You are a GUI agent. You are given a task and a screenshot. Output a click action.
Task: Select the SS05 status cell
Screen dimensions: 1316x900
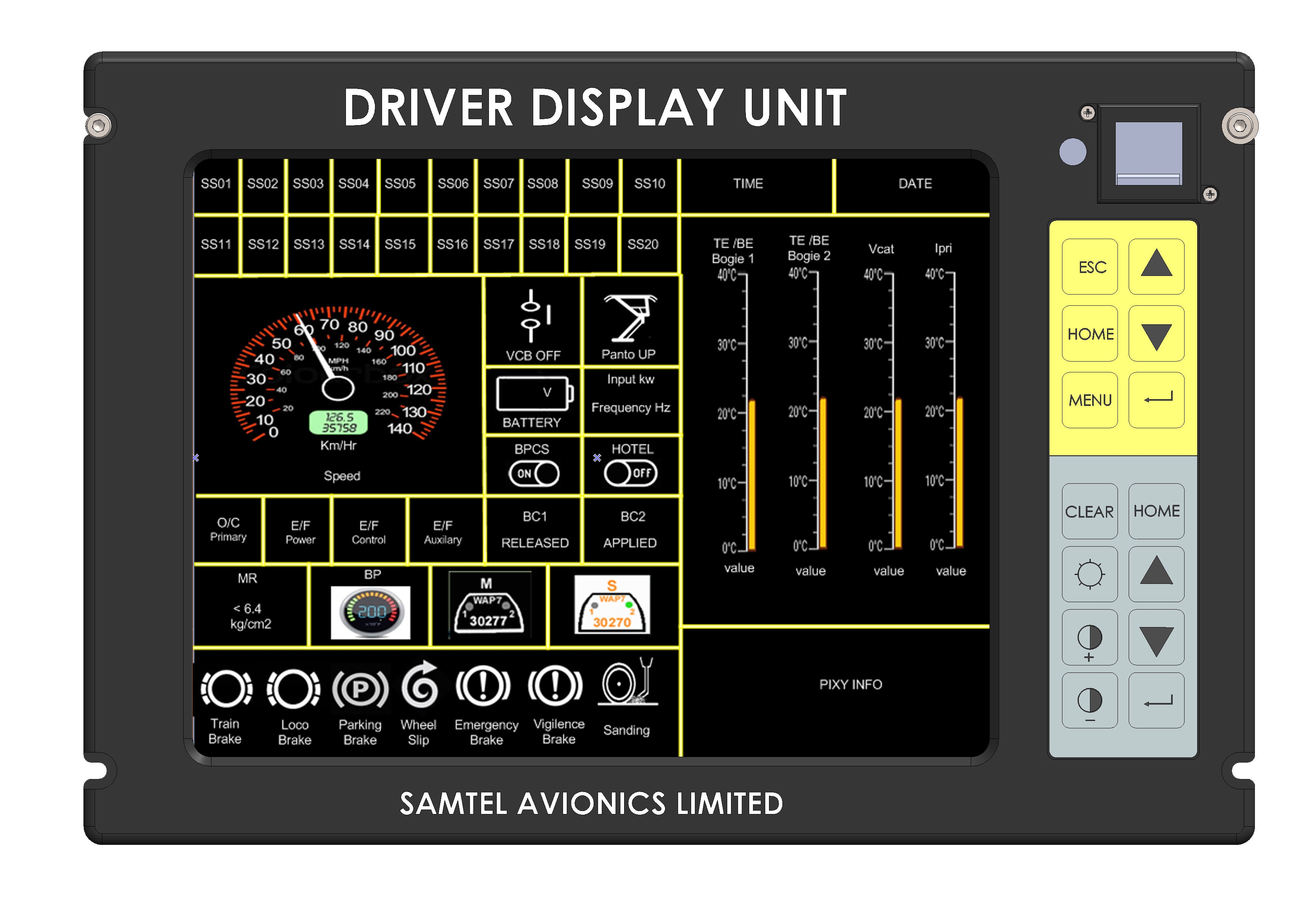pos(400,184)
